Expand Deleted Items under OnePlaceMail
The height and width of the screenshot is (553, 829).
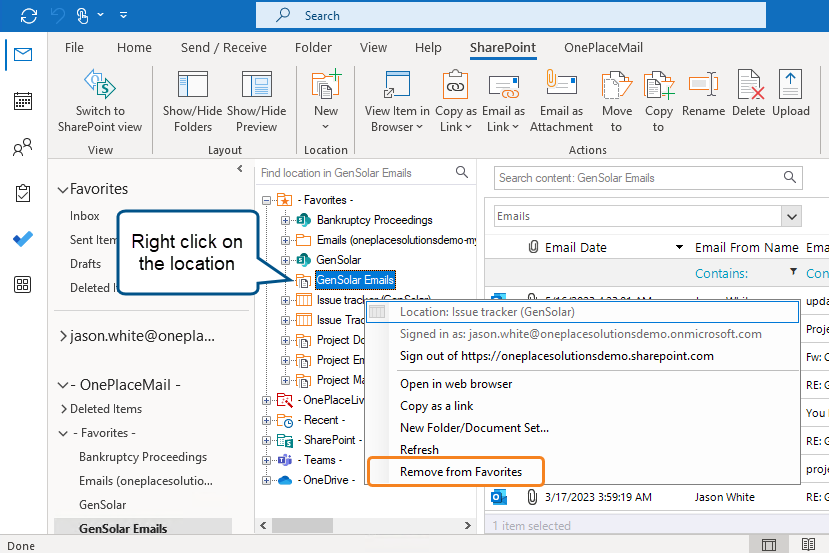(x=63, y=409)
